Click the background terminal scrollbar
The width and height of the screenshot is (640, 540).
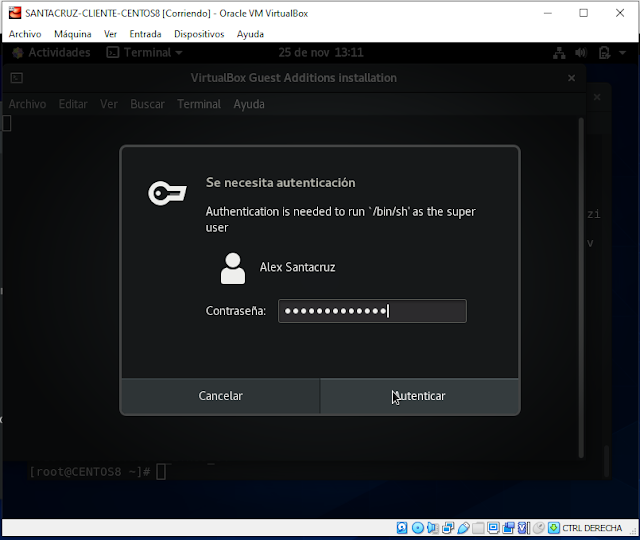coord(607,460)
